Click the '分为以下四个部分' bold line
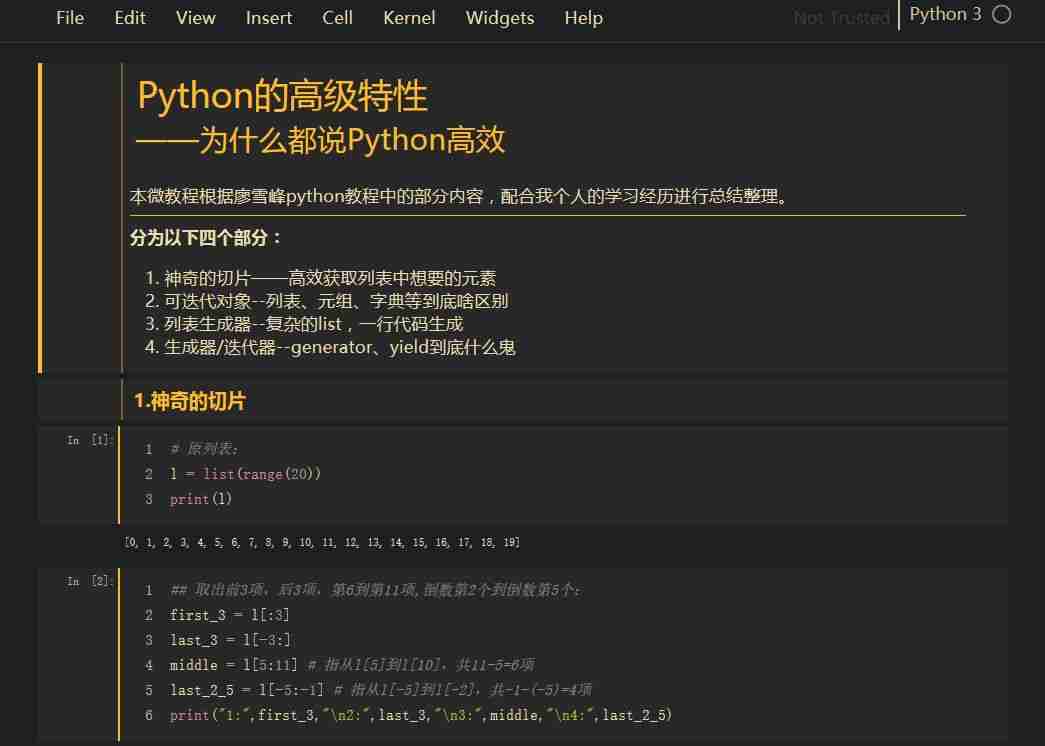 point(206,237)
